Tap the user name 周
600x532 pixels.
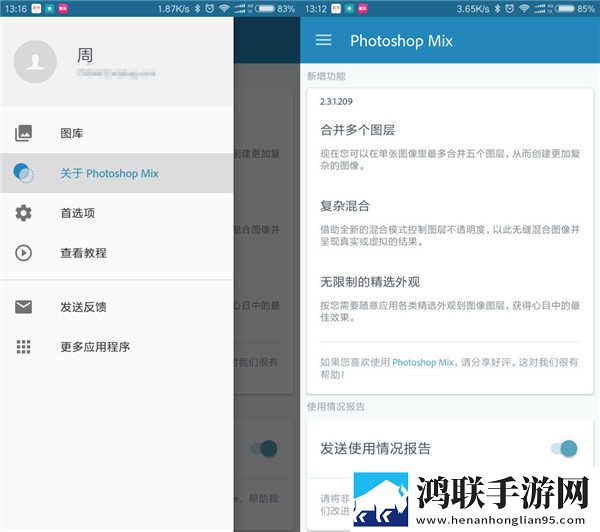pos(85,55)
